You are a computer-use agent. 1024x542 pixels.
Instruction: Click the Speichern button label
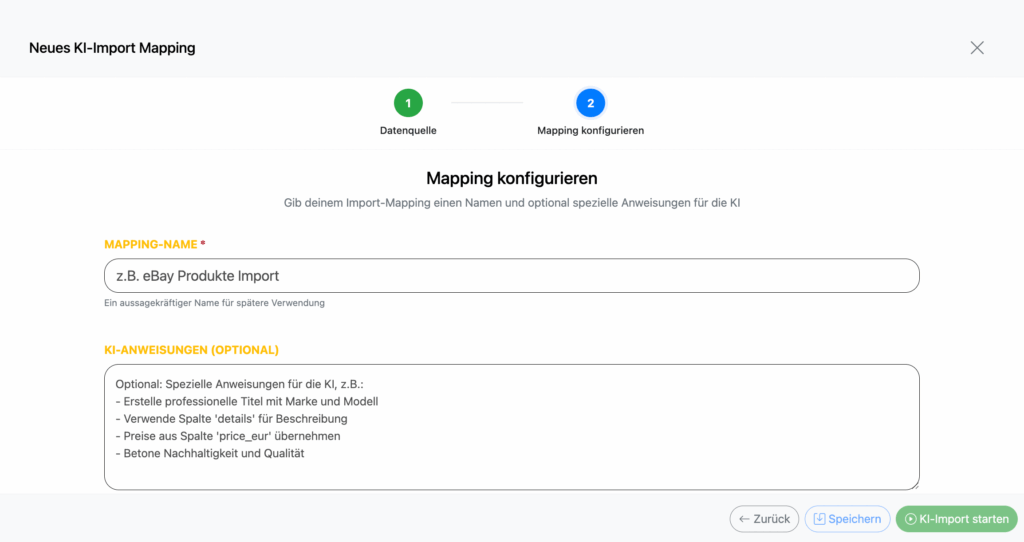854,519
